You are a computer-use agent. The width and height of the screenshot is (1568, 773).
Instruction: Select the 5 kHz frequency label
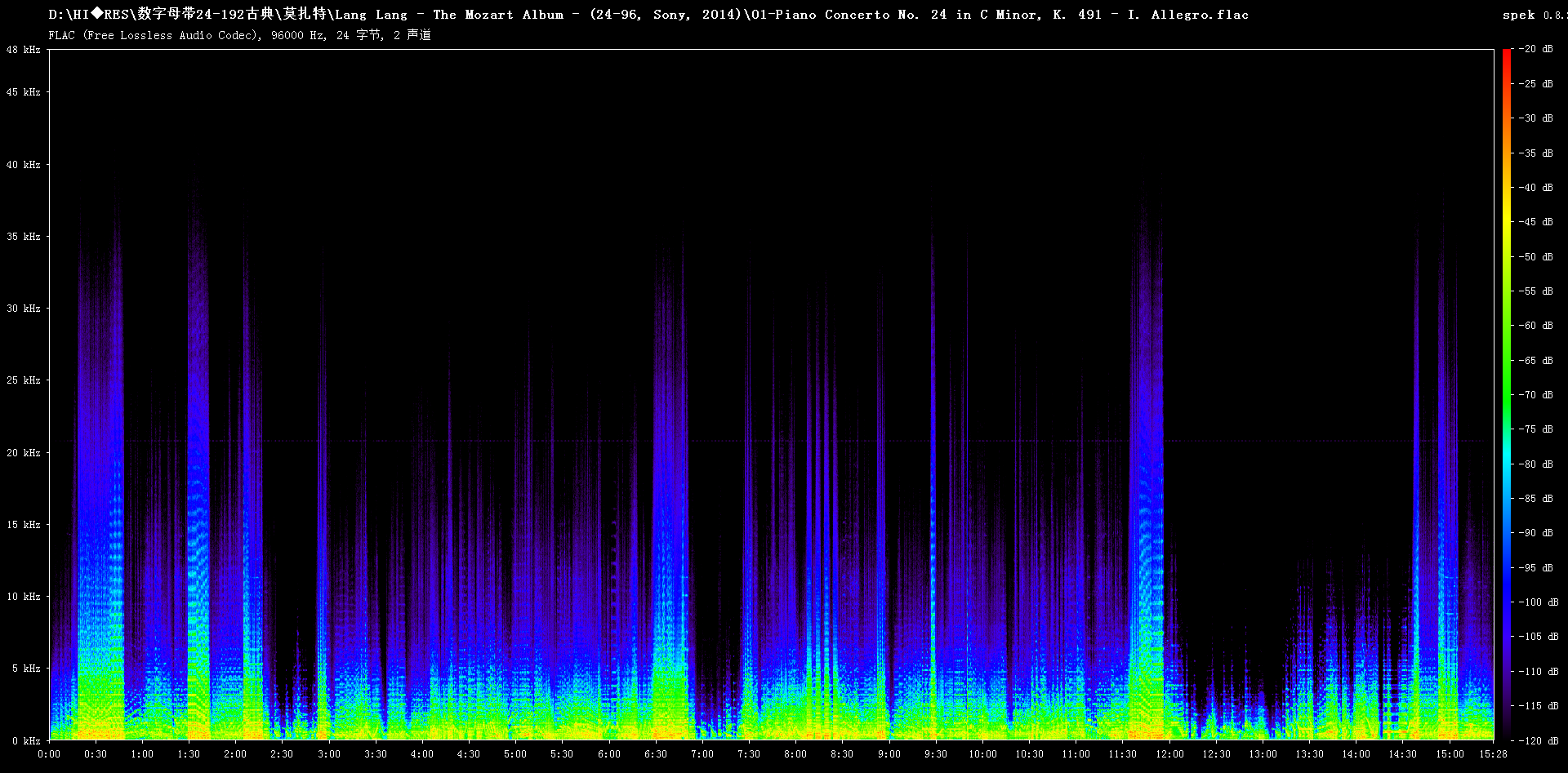(26, 669)
